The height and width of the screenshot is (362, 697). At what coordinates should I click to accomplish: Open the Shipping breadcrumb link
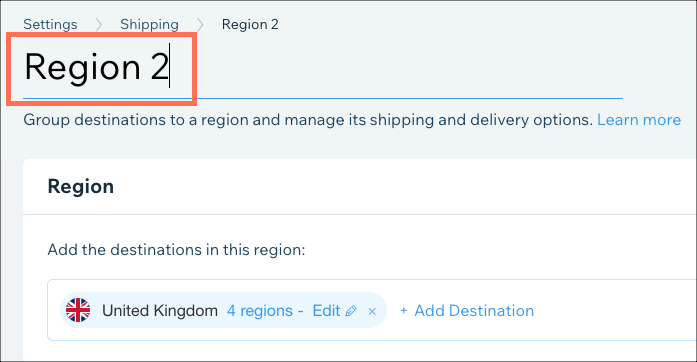tap(149, 24)
